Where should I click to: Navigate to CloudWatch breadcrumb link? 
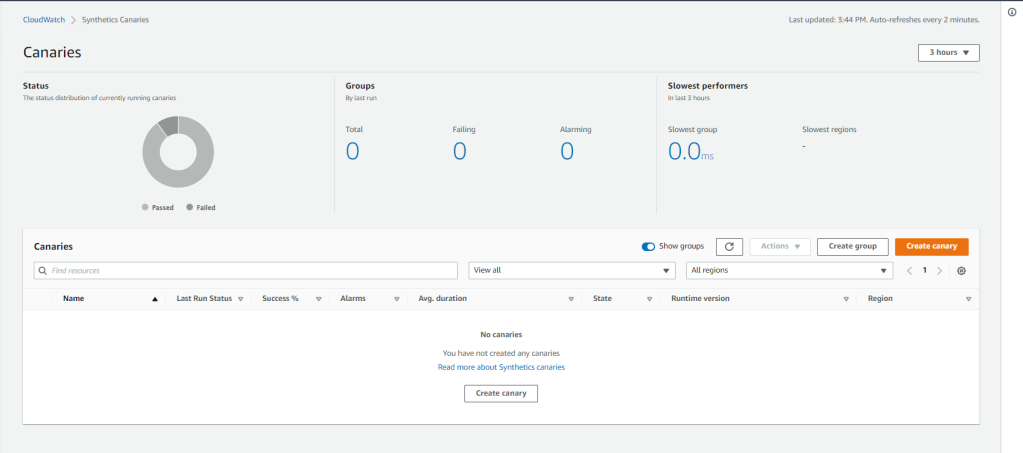pyautogui.click(x=43, y=20)
